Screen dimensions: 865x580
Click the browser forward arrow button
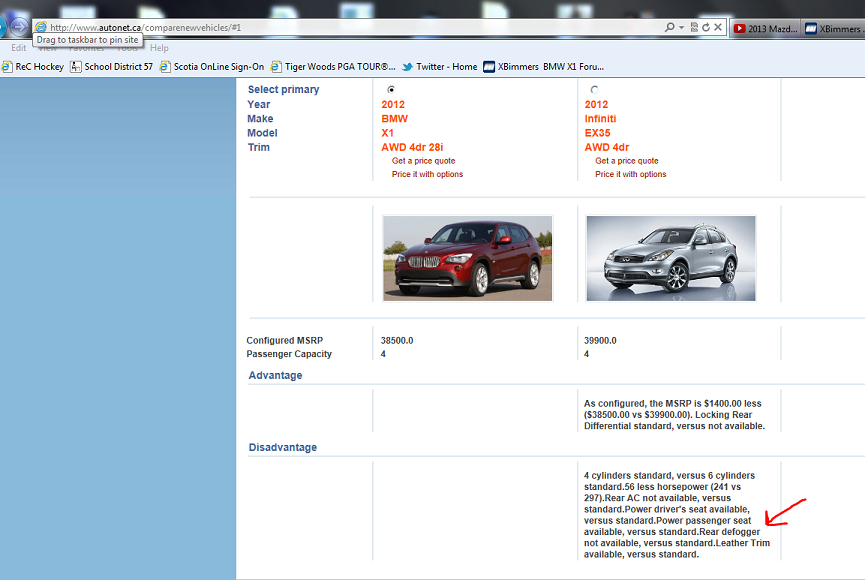coord(19,26)
